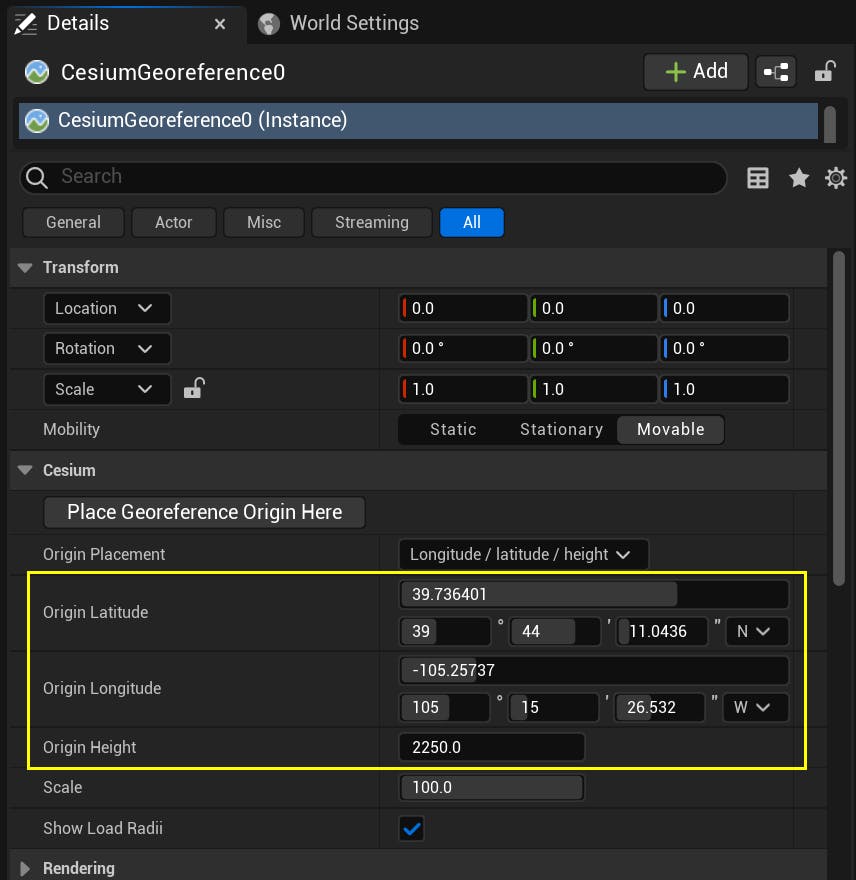The image size is (856, 880).
Task: Select the General filter tab
Action: click(73, 222)
